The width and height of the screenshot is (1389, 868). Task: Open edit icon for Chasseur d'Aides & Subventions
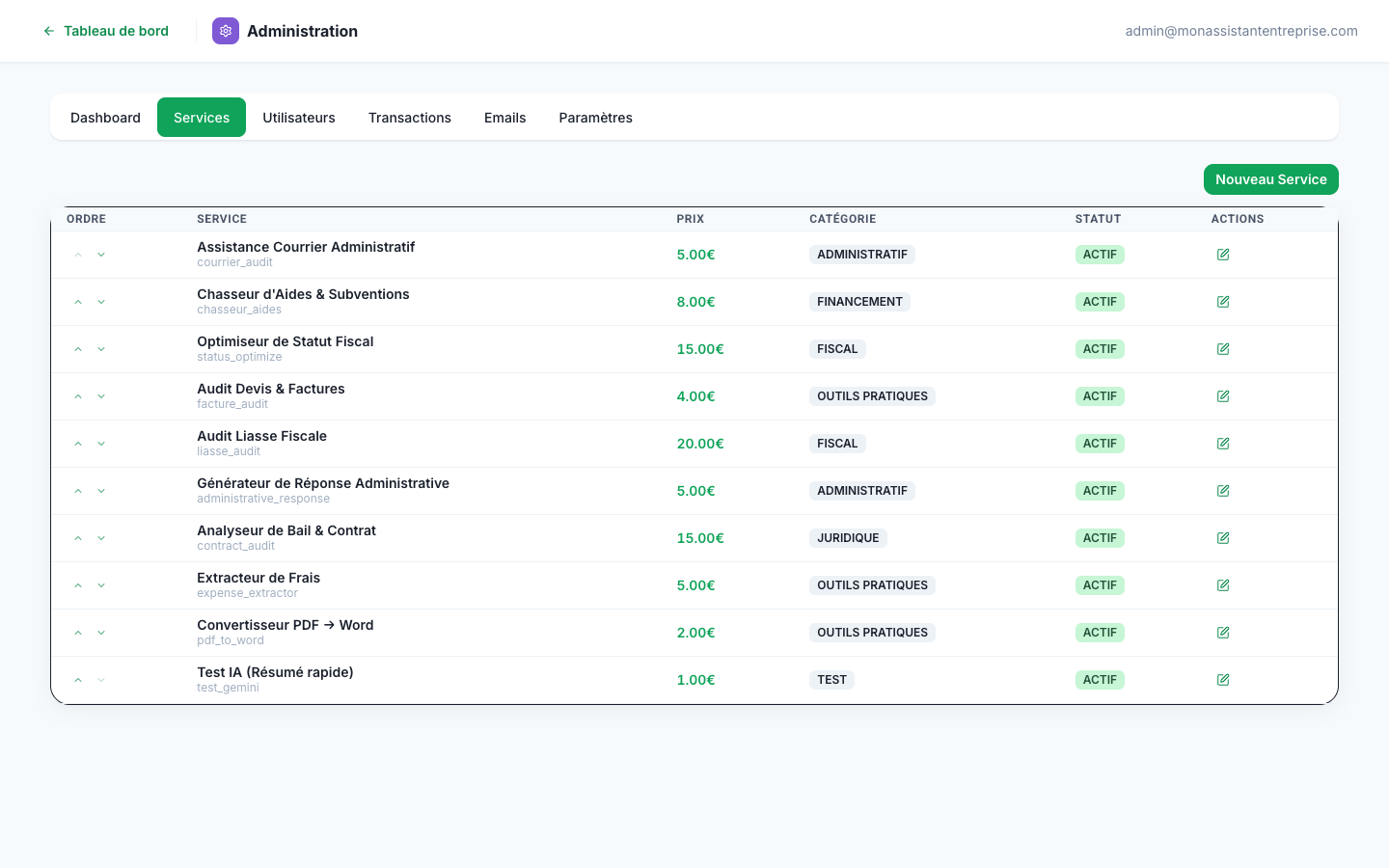(x=1223, y=302)
